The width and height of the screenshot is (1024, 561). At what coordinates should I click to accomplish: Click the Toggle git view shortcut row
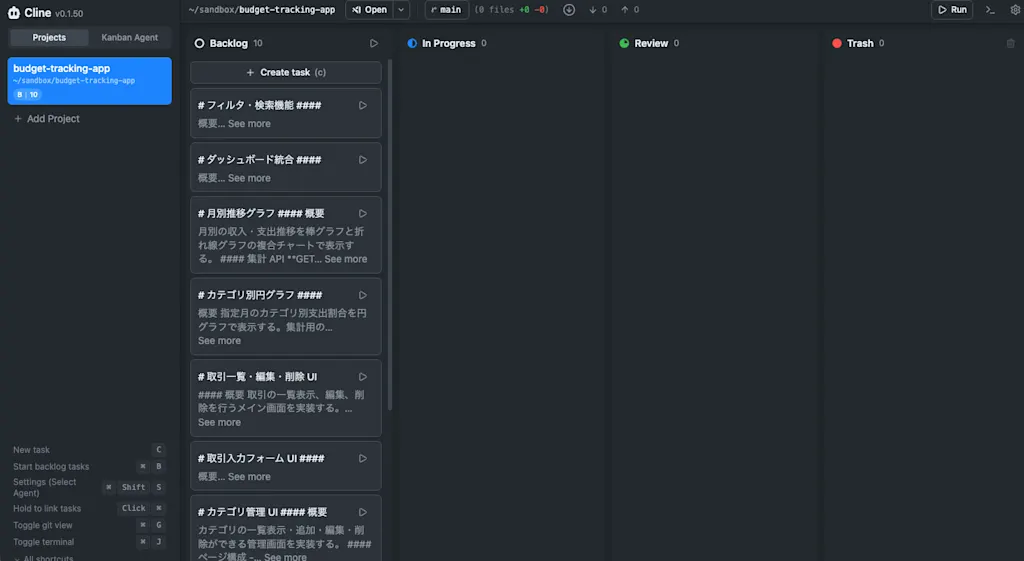[x=89, y=525]
